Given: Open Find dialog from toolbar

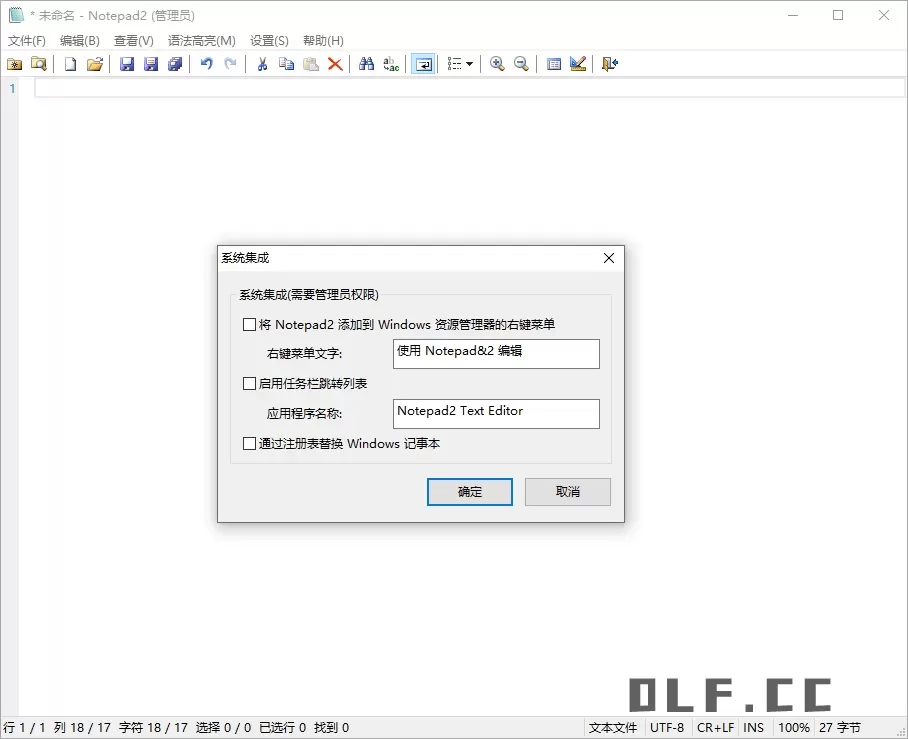Looking at the screenshot, I should coord(366,63).
